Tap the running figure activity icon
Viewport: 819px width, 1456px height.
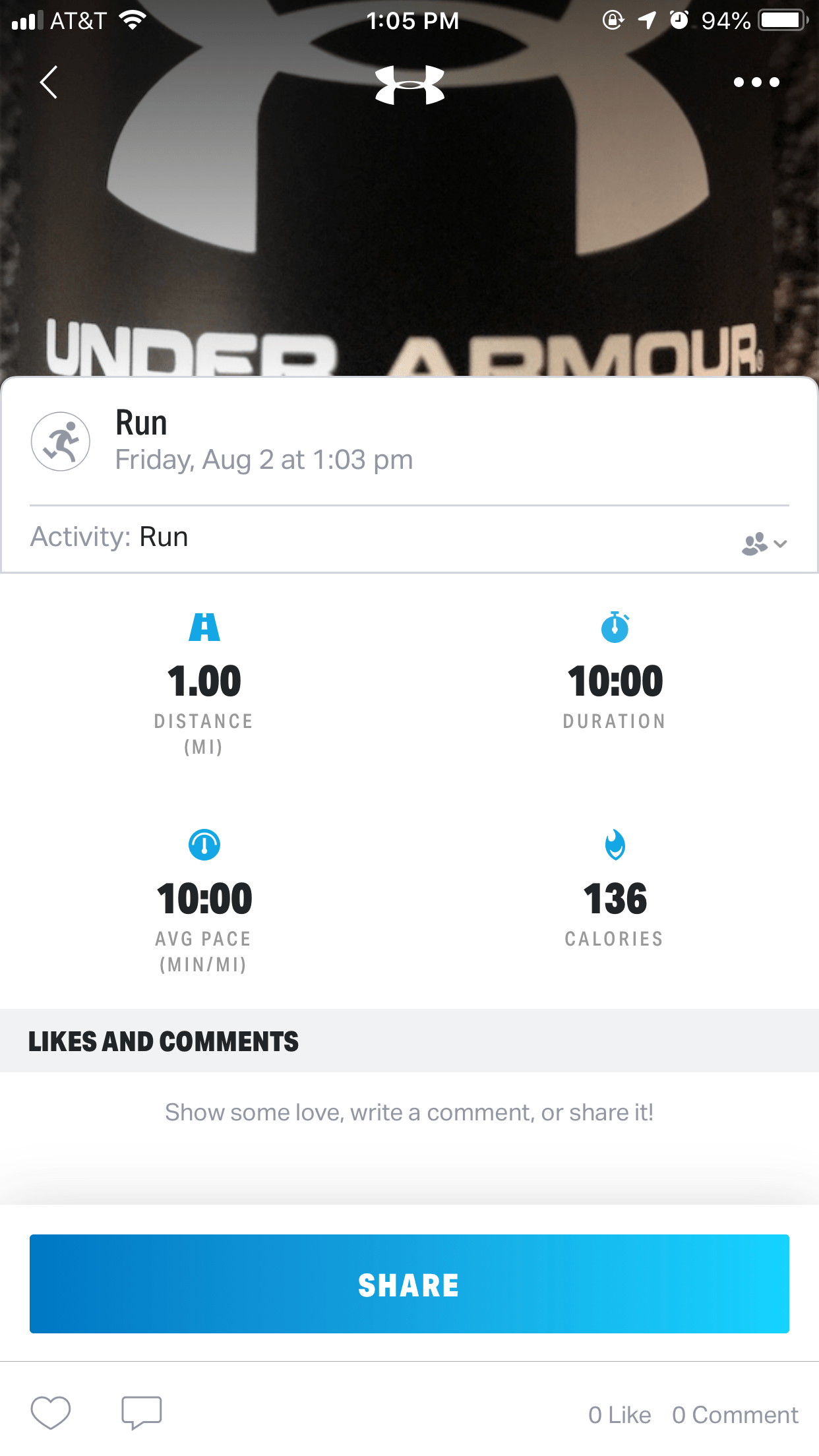coord(61,441)
